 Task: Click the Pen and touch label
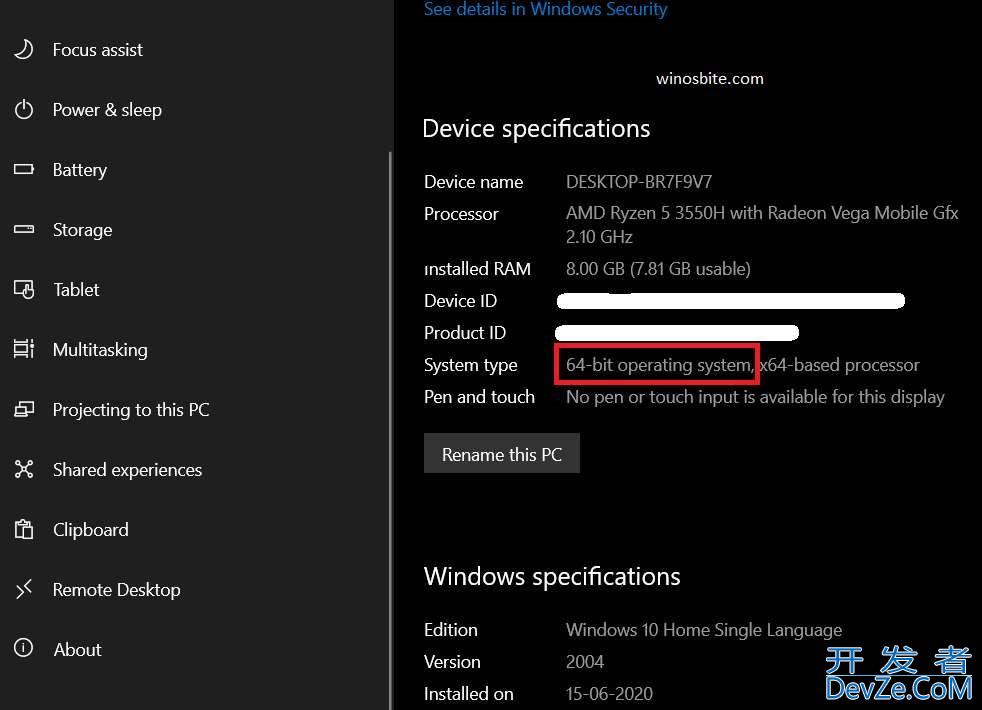tap(479, 396)
